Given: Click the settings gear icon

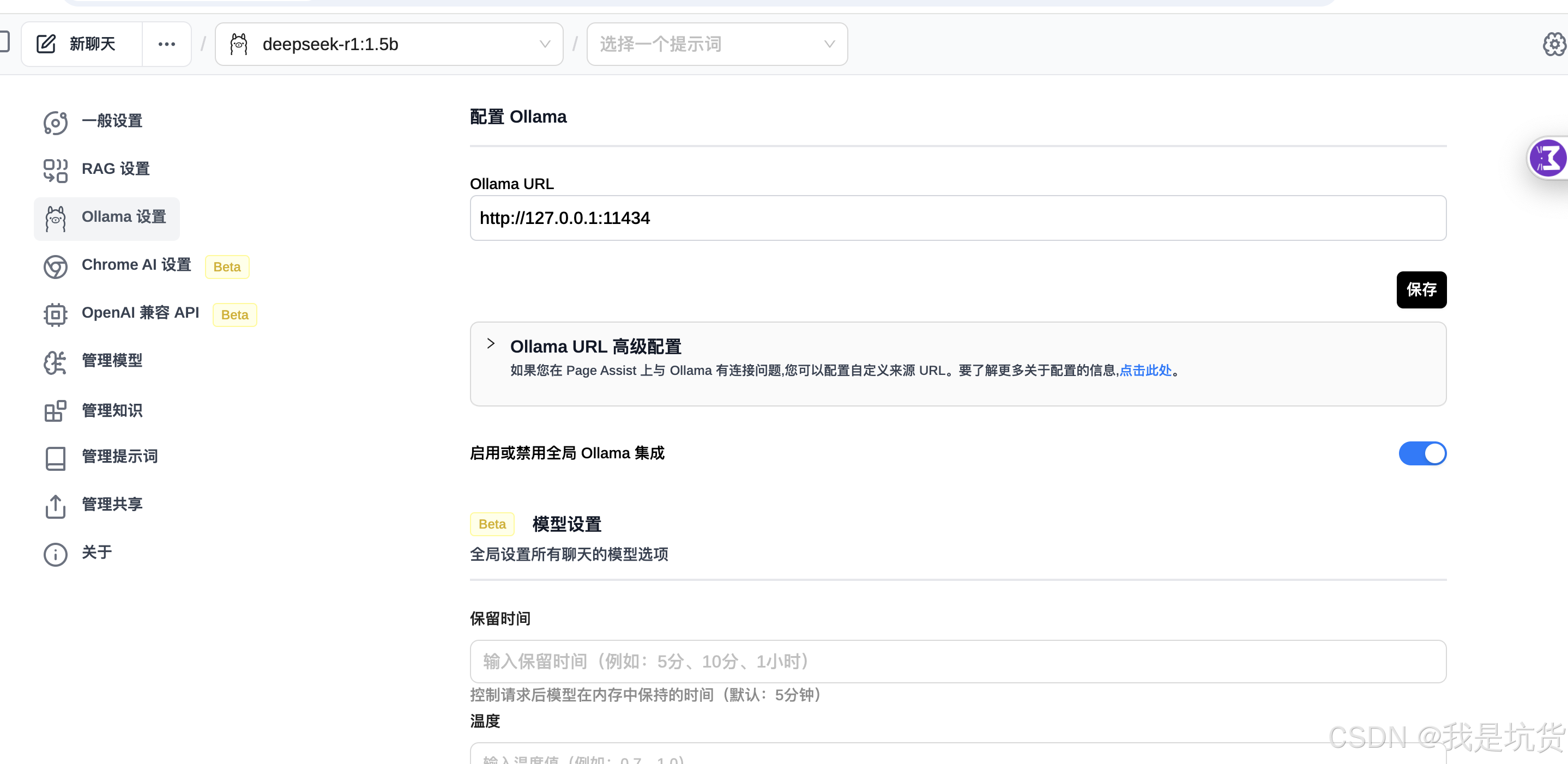Looking at the screenshot, I should 1554,44.
